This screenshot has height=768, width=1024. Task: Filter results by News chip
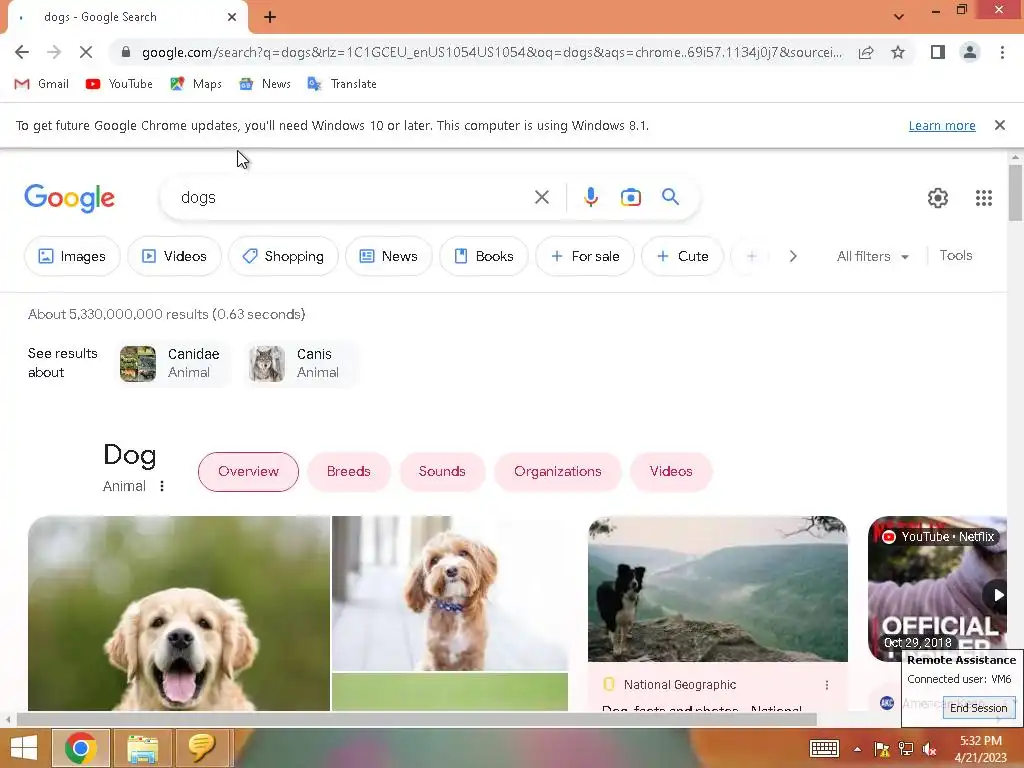389,256
